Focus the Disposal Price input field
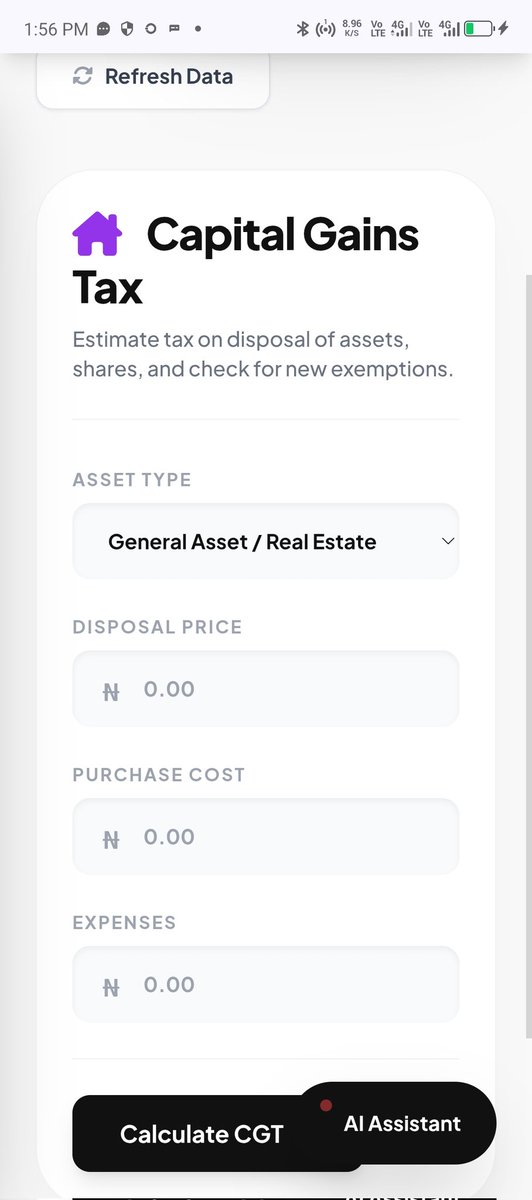The image size is (532, 1200). point(266,689)
